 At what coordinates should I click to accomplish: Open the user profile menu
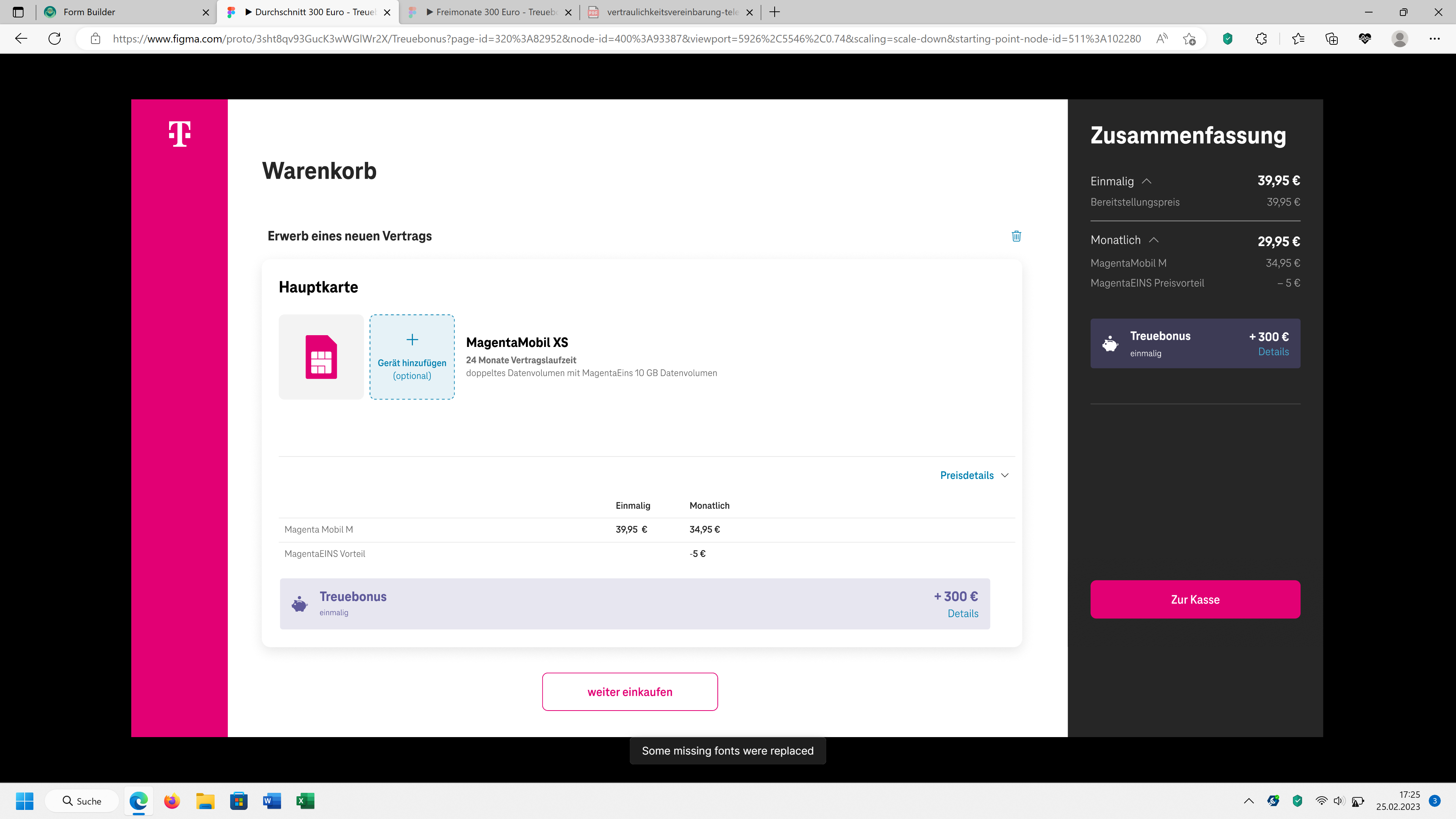coord(1400,38)
